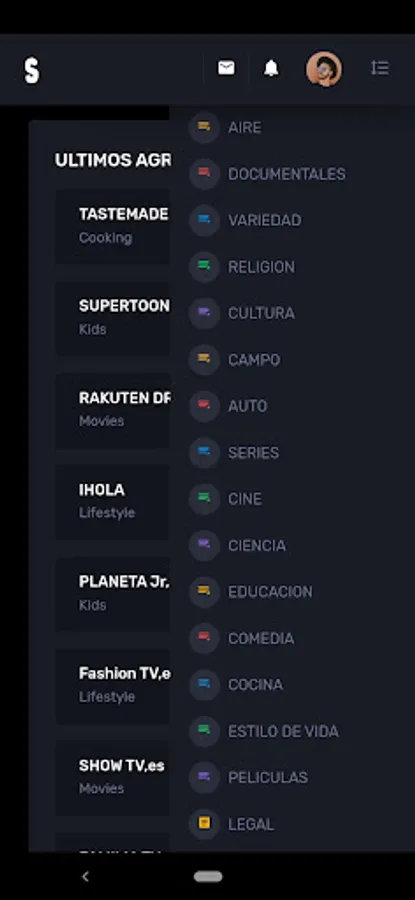Tap the user profile avatar
Screen dimensions: 415x900
pos(324,69)
